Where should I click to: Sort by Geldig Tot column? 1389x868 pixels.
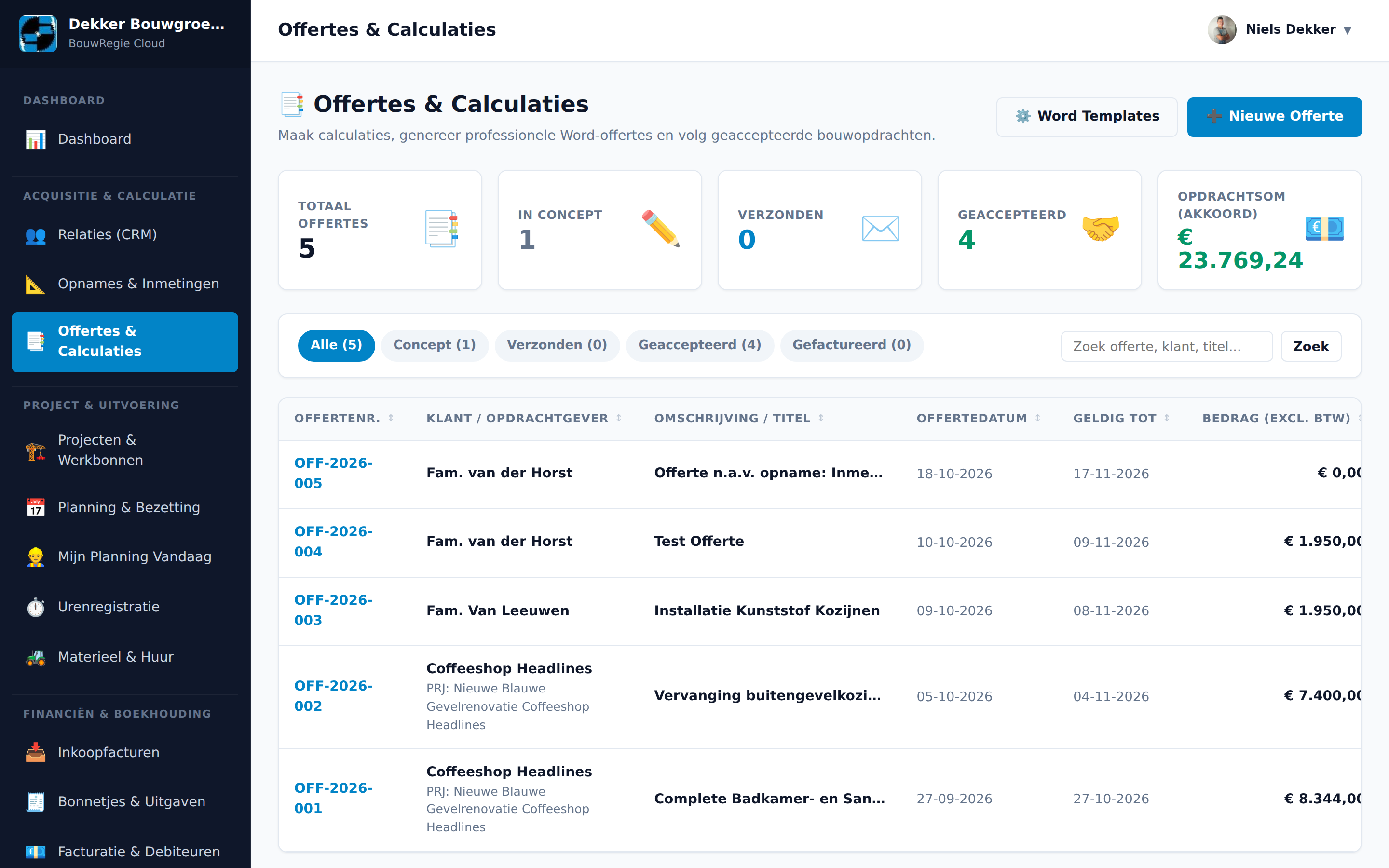pyautogui.click(x=1167, y=418)
